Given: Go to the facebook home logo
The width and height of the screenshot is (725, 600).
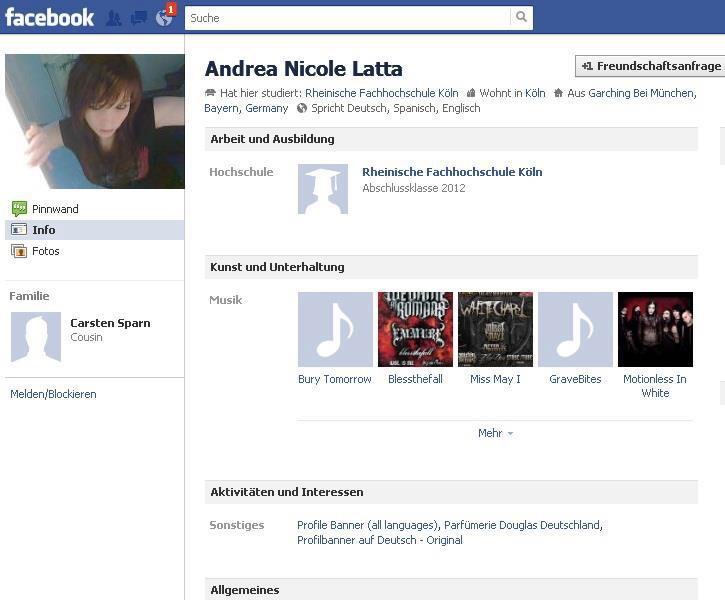Looking at the screenshot, I should coord(49,18).
